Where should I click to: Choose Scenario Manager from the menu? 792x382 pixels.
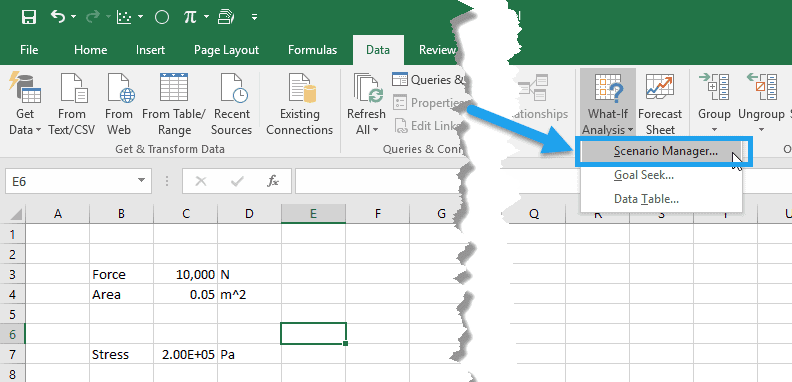click(661, 151)
